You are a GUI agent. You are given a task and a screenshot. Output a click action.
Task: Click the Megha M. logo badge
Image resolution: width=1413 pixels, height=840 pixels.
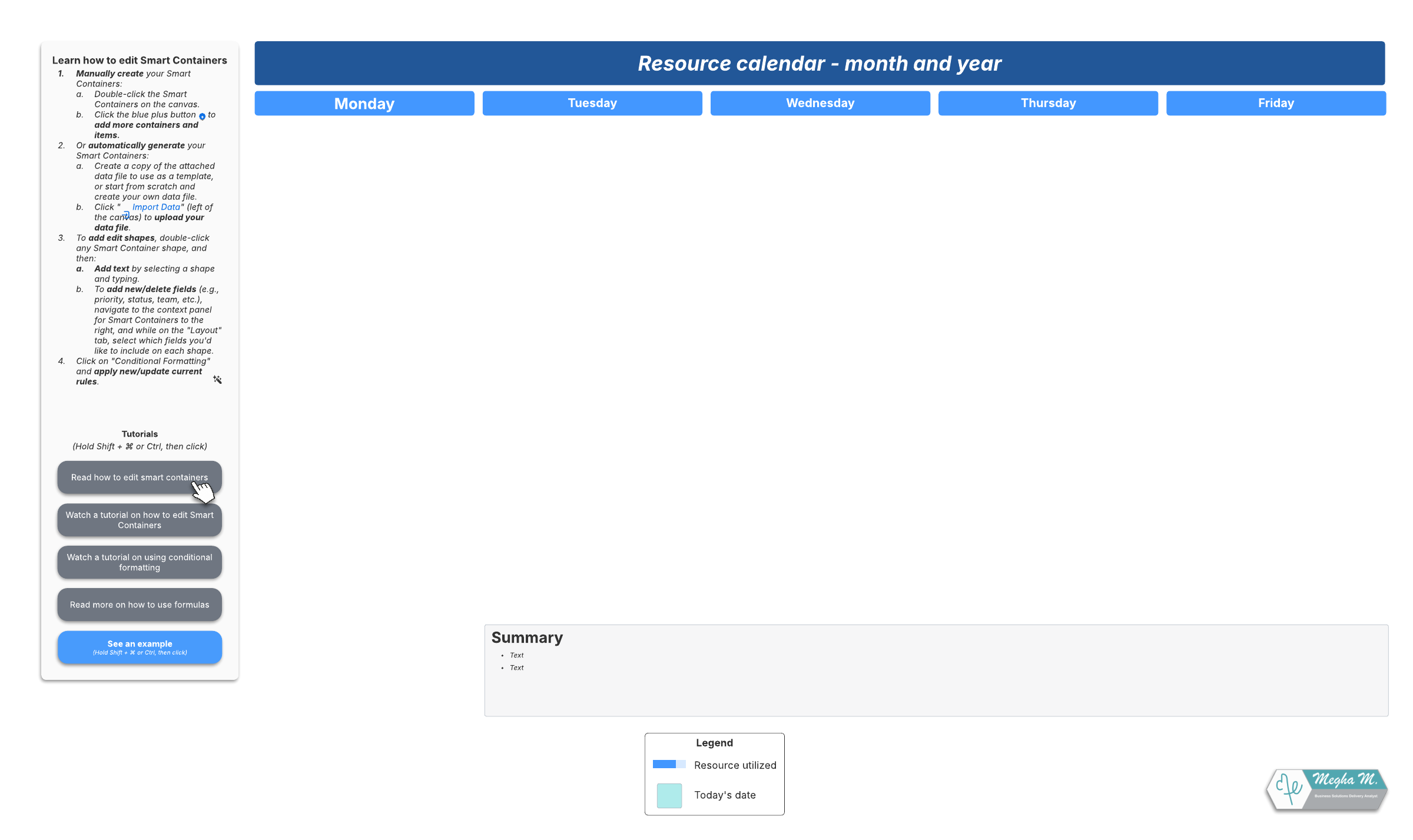pyautogui.click(x=1326, y=789)
